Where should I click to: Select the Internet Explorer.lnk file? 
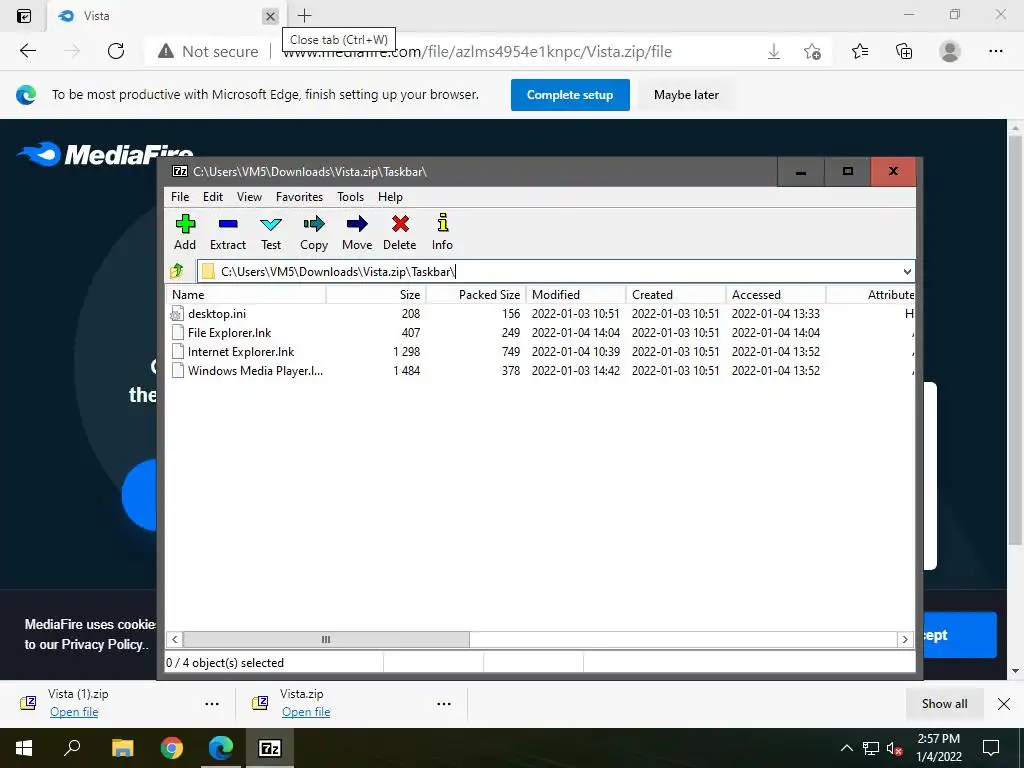[241, 351]
